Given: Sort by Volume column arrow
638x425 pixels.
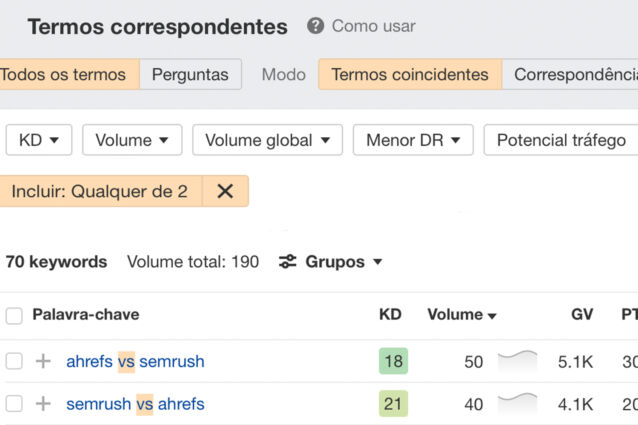Looking at the screenshot, I should pos(492,316).
